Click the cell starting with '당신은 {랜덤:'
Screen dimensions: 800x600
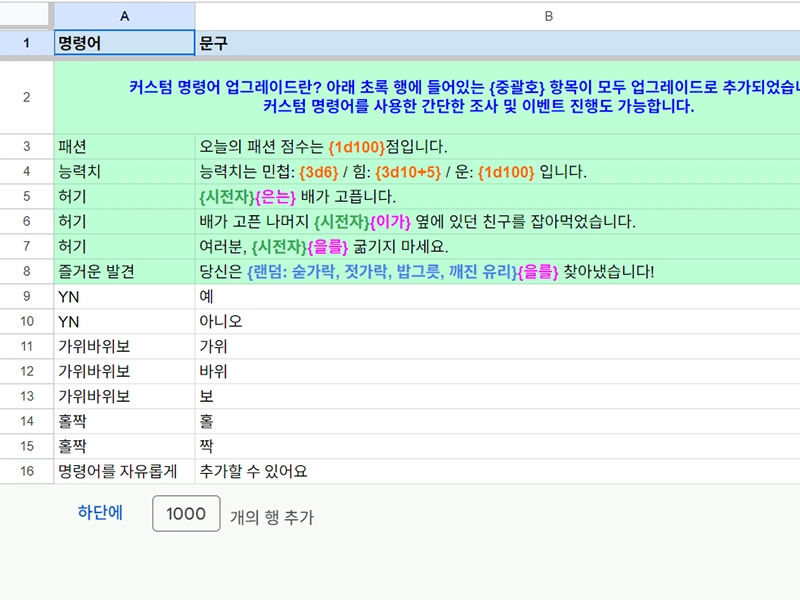[497, 271]
